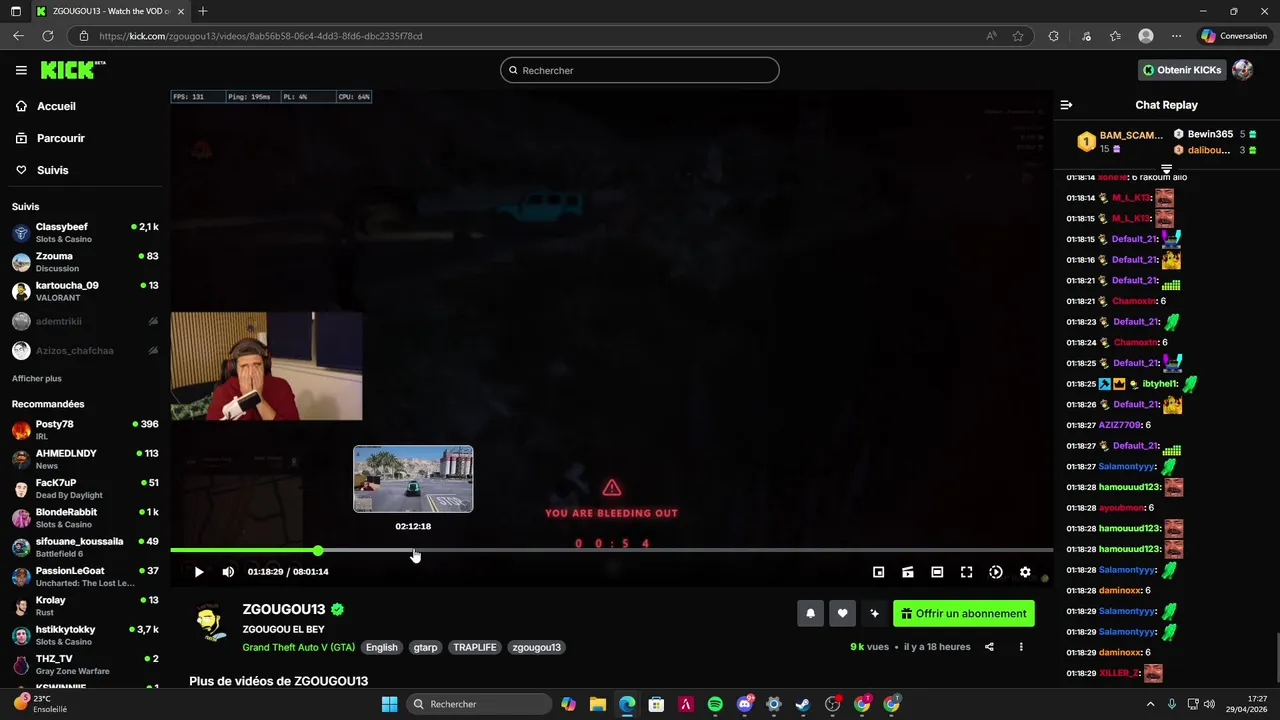Collapse the Chat Replay panel

1066,105
